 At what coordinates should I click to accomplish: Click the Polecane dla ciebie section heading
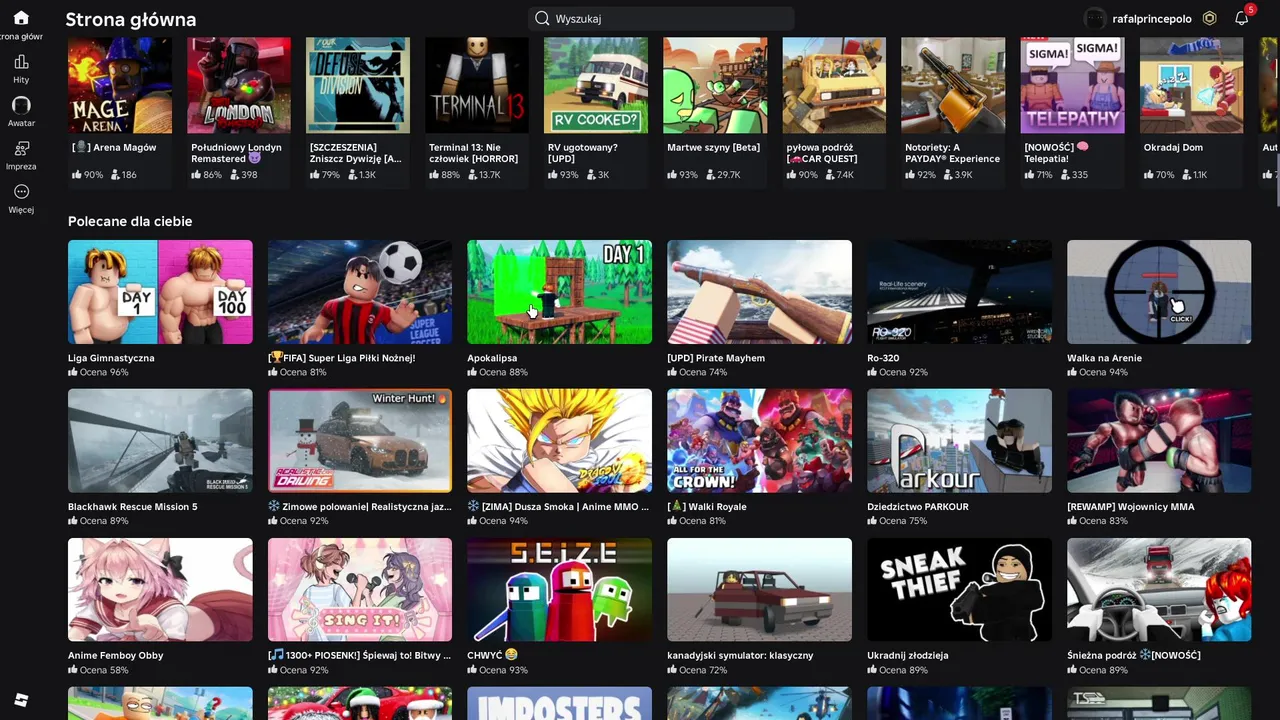130,221
